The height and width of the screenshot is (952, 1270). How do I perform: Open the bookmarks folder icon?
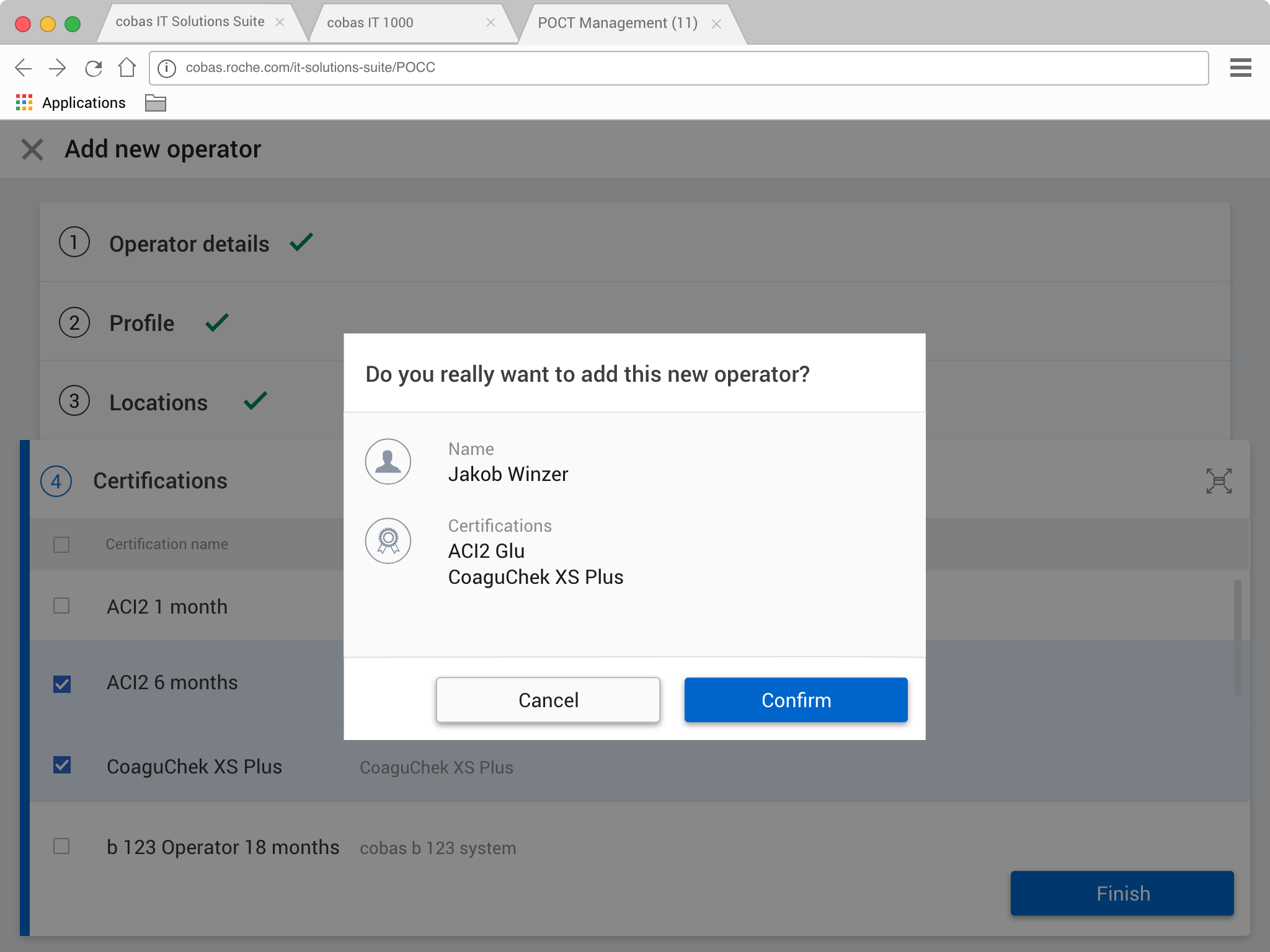click(155, 103)
